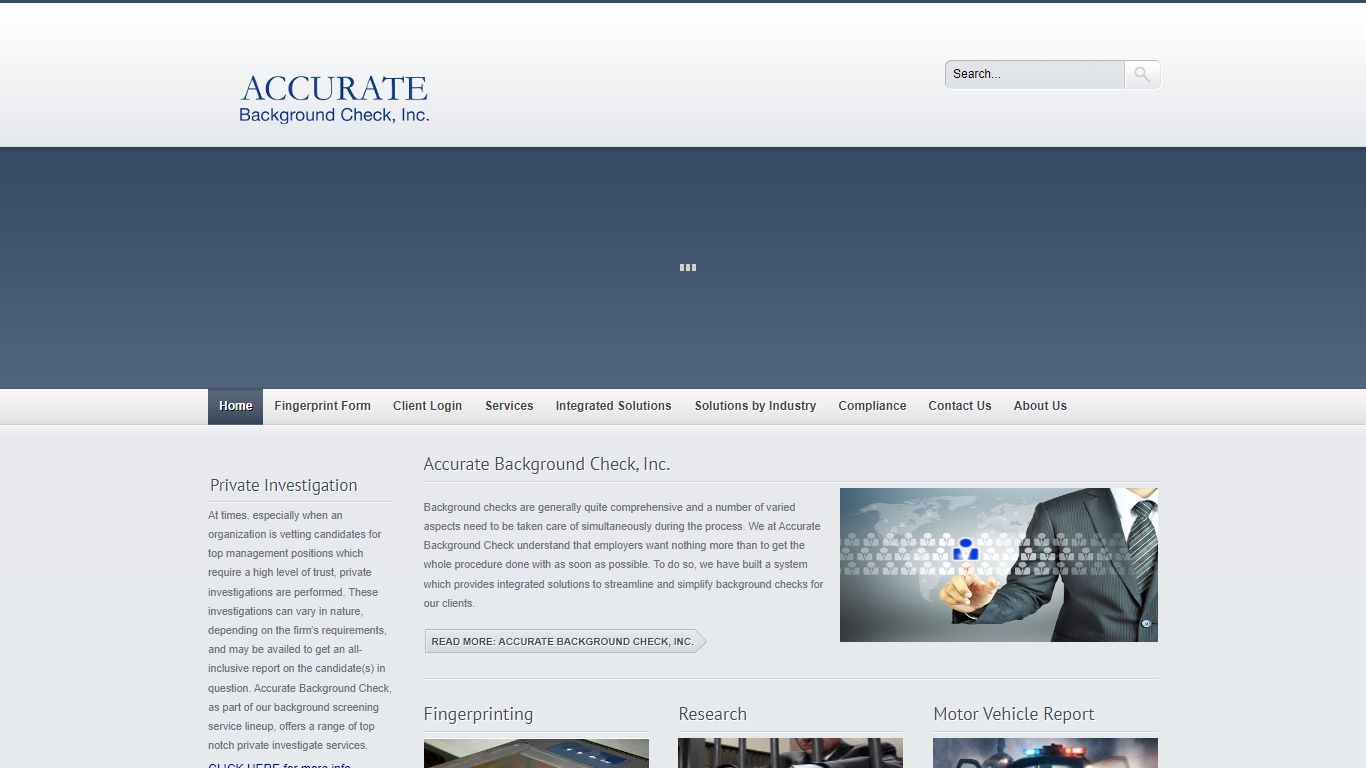
Task: Open the Contact Us page
Action: (x=959, y=406)
